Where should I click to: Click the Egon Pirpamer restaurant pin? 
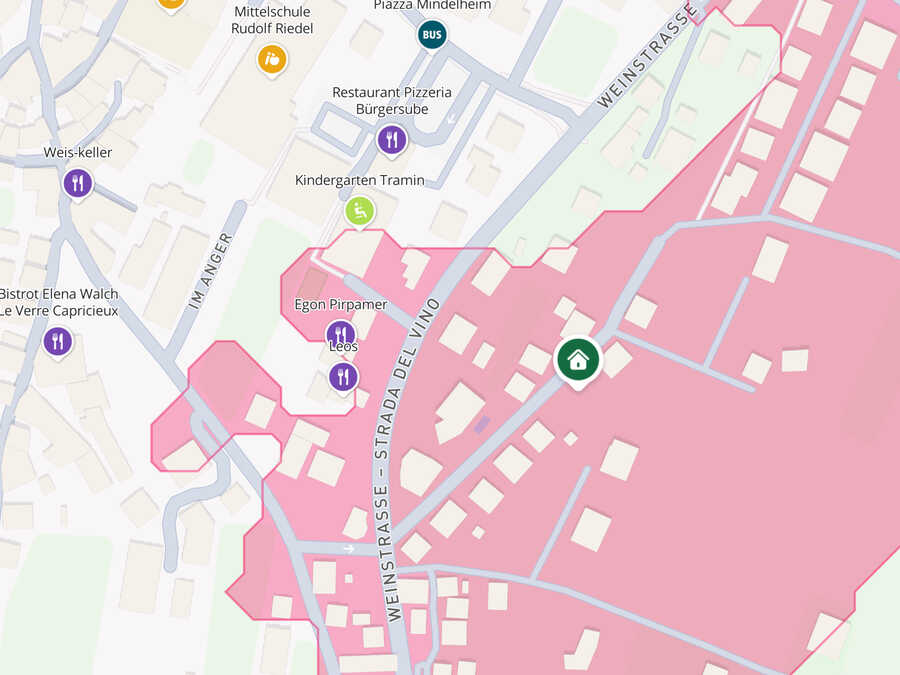tap(340, 332)
